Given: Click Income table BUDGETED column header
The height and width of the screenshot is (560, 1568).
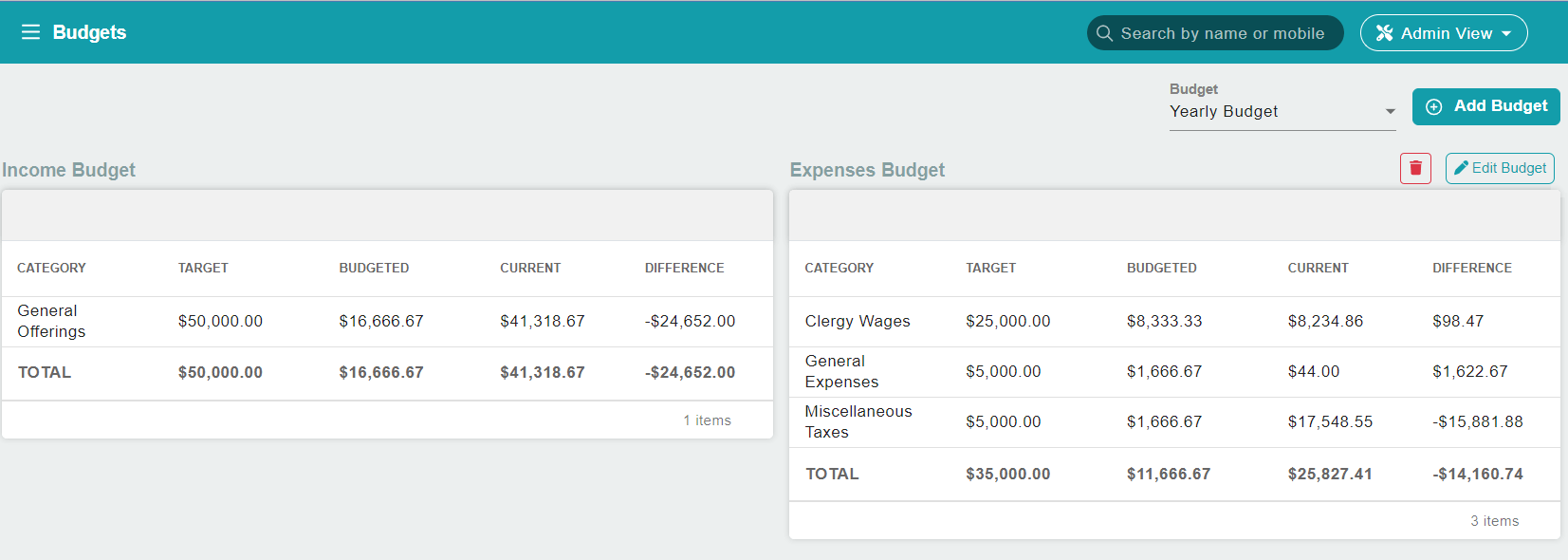Looking at the screenshot, I should tap(374, 268).
